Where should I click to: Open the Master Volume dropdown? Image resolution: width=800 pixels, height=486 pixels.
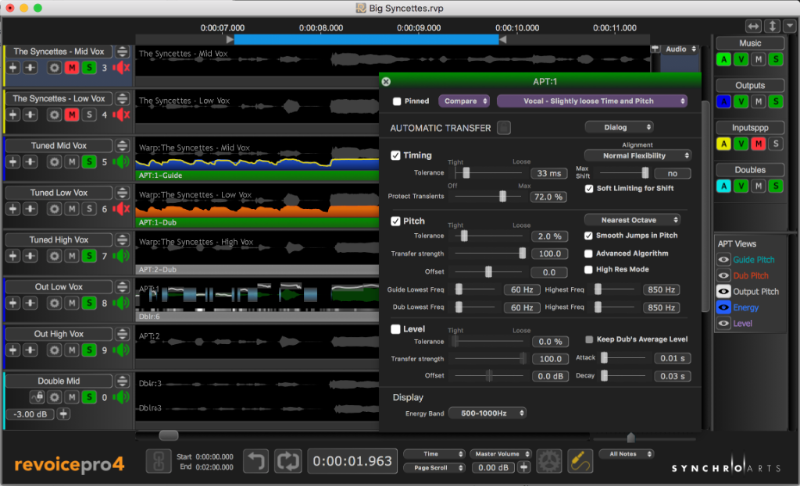click(500, 454)
